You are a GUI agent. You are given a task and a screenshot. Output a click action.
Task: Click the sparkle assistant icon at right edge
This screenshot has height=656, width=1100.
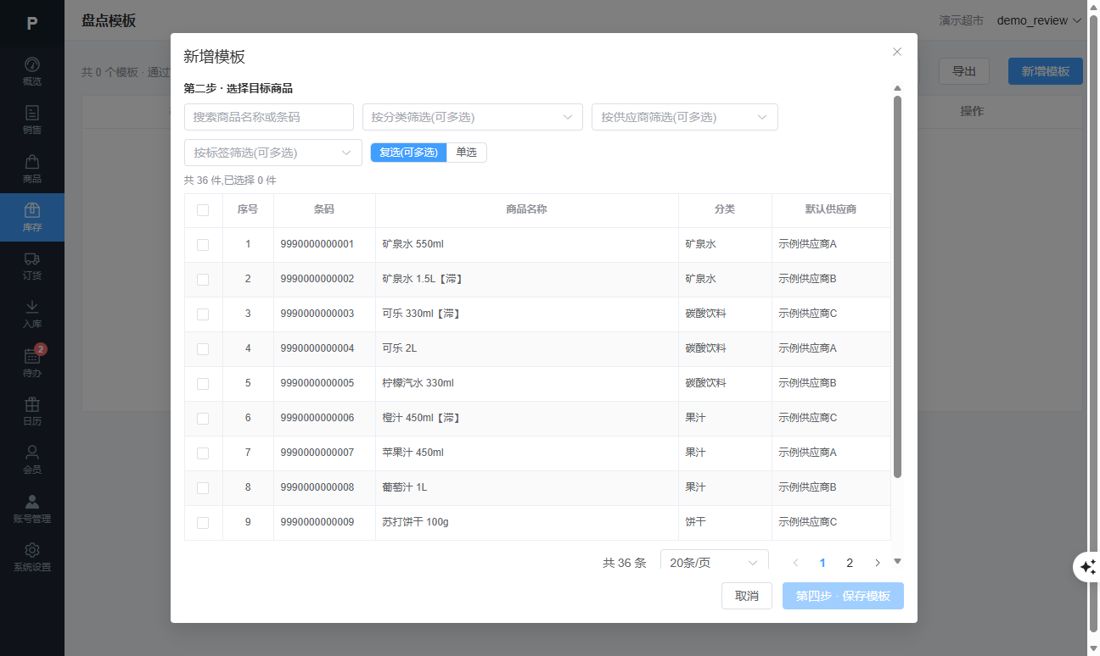[x=1087, y=567]
